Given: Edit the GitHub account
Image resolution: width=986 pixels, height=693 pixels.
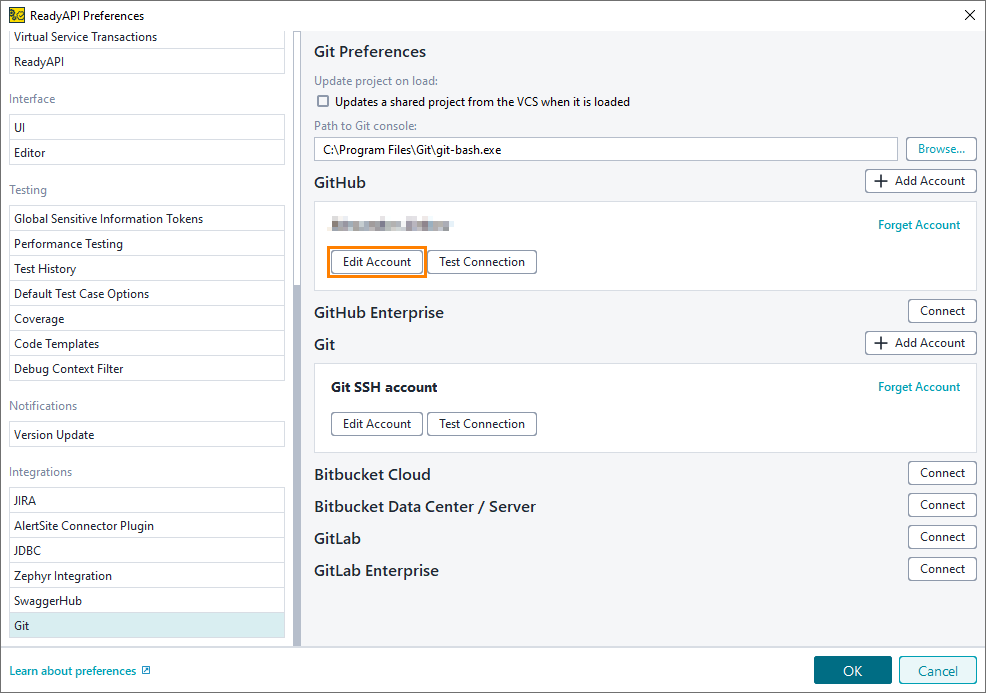Looking at the screenshot, I should tap(377, 262).
